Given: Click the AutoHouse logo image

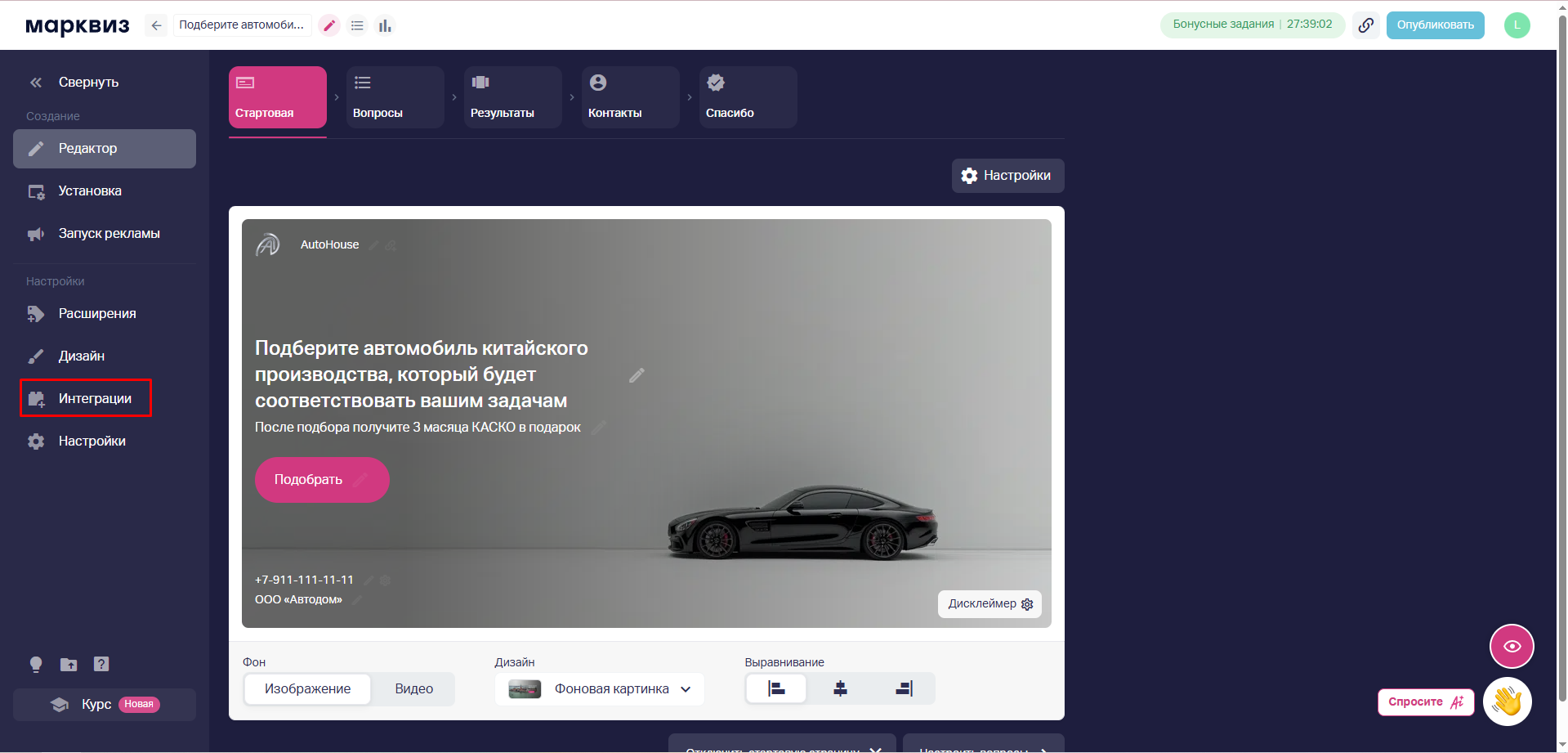Looking at the screenshot, I should pos(268,244).
